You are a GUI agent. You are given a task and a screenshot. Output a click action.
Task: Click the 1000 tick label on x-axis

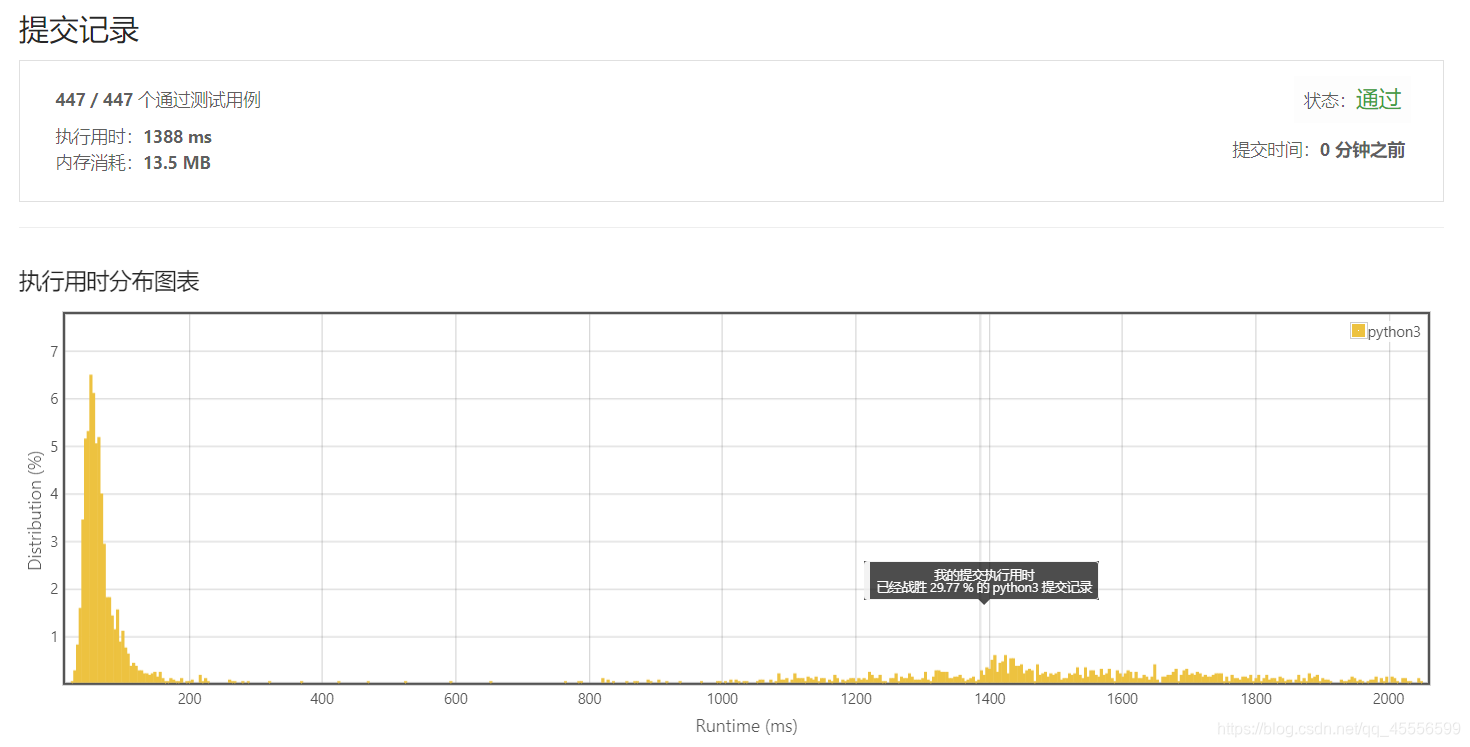722,699
